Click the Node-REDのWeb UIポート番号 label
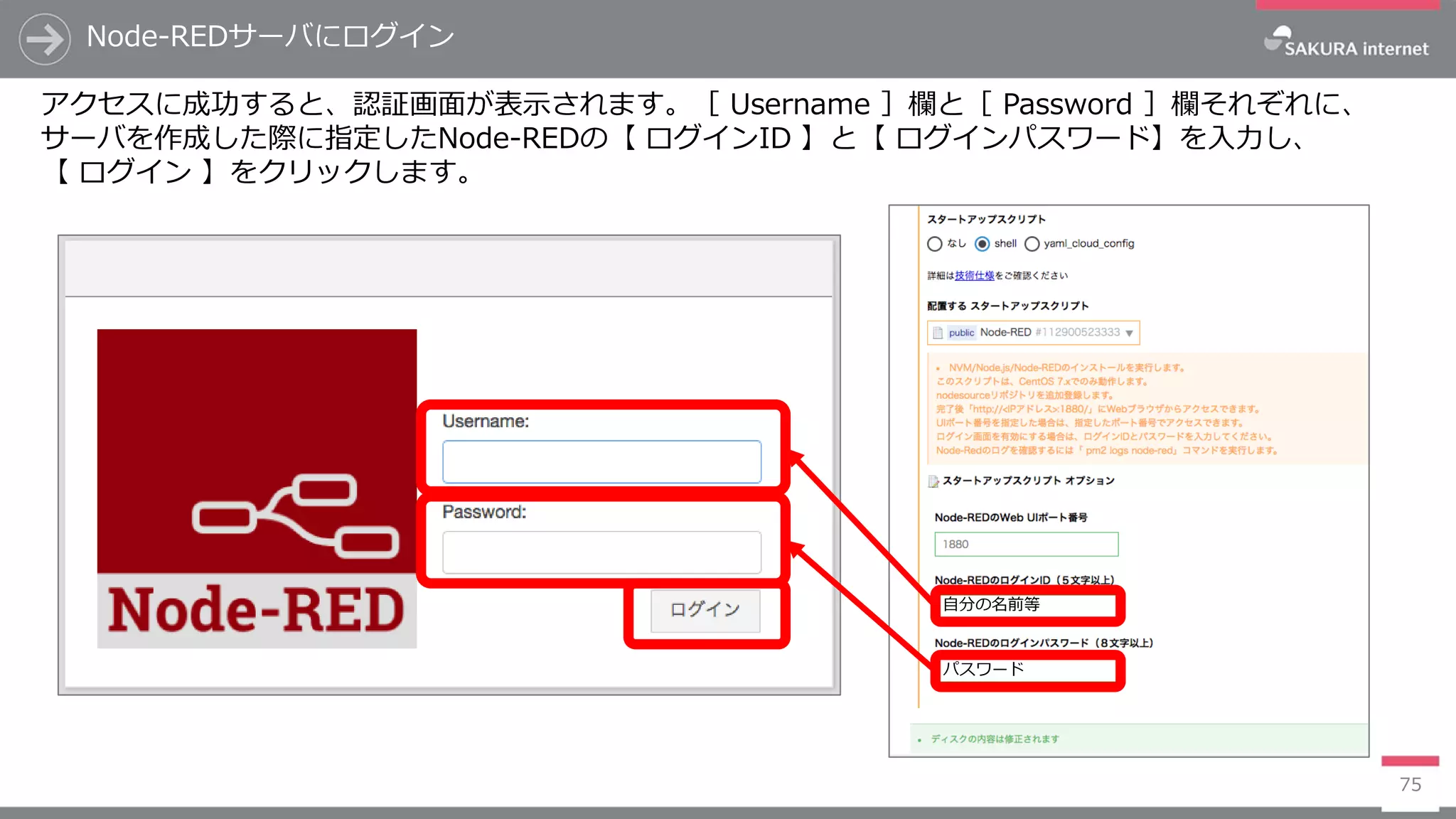This screenshot has height=819, width=1456. click(x=1011, y=518)
